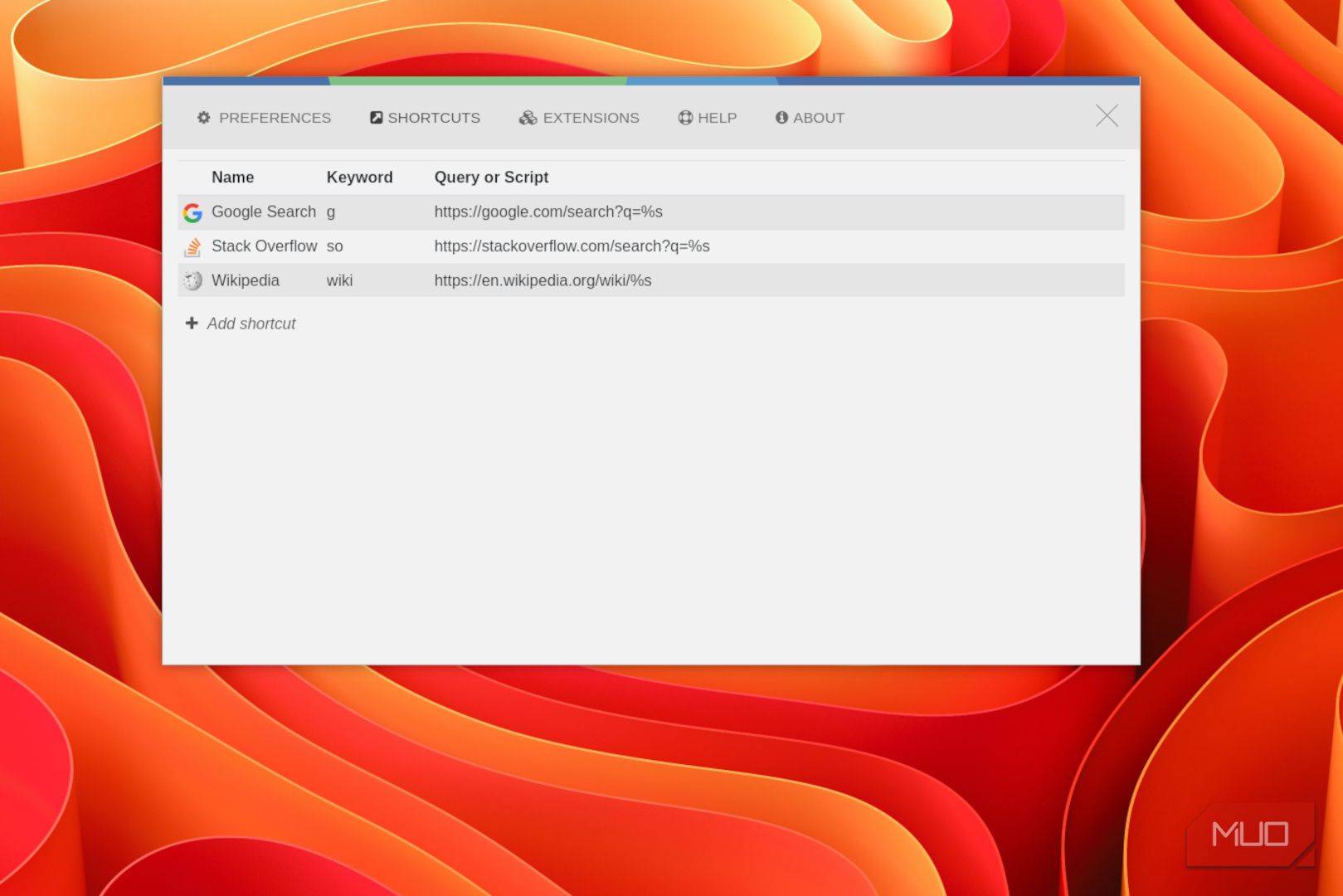Click the google.com search query URL
Image resolution: width=1343 pixels, height=896 pixels.
[x=548, y=212]
